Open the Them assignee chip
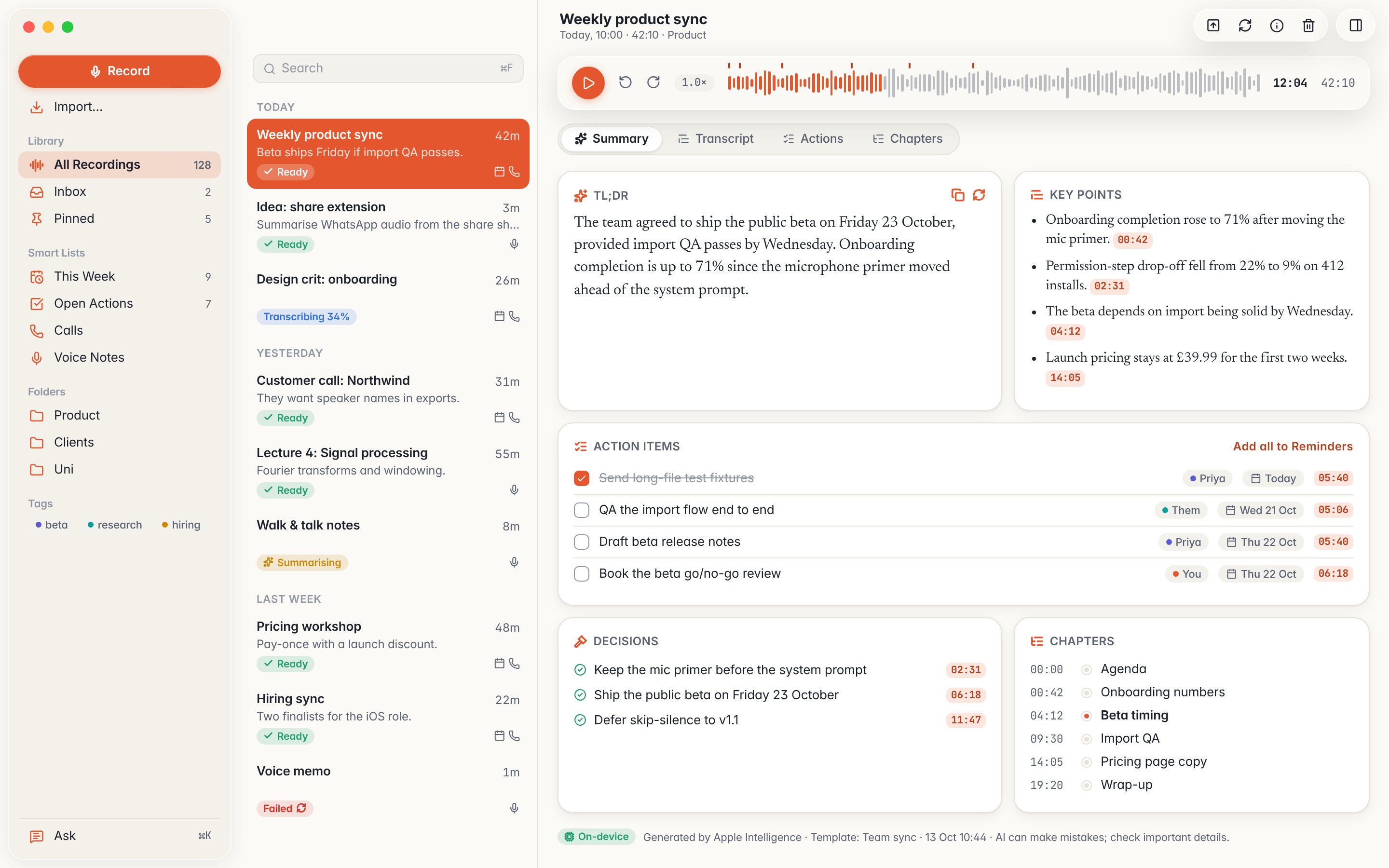This screenshot has height=868, width=1389. [1181, 510]
